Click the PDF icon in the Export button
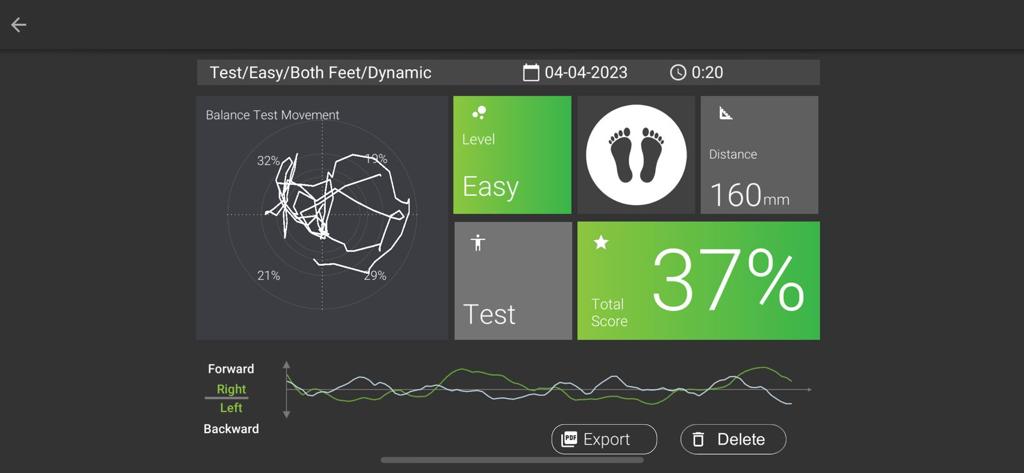This screenshot has height=473, width=1024. coord(569,439)
